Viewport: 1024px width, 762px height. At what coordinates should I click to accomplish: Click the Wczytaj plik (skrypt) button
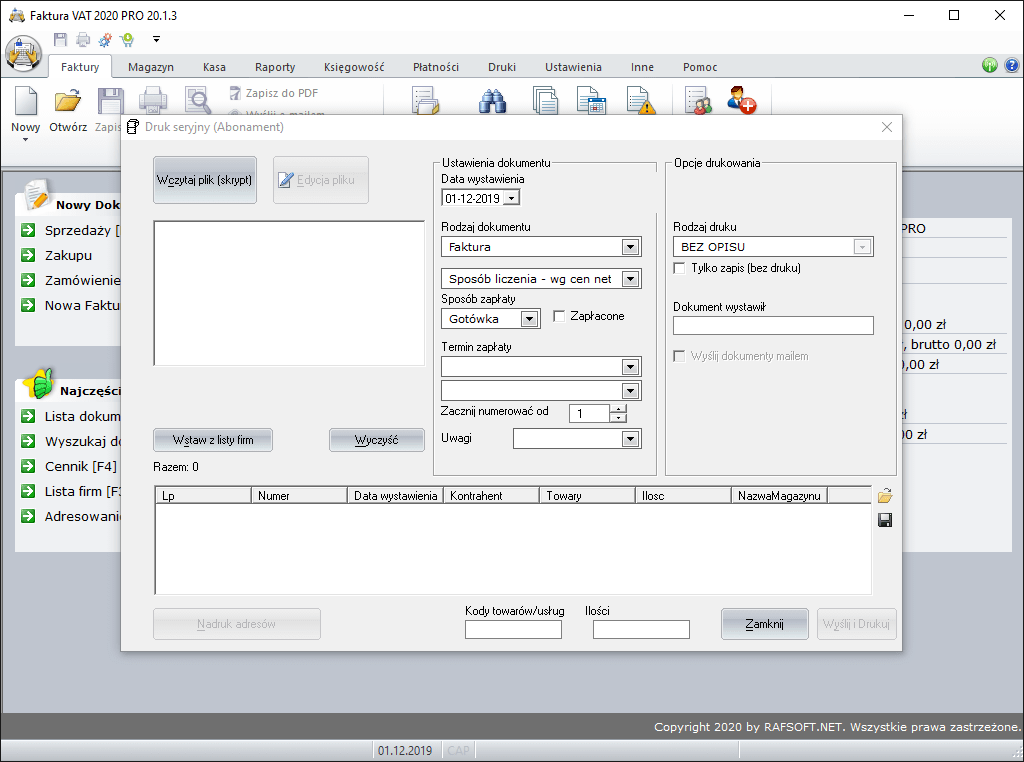(204, 180)
